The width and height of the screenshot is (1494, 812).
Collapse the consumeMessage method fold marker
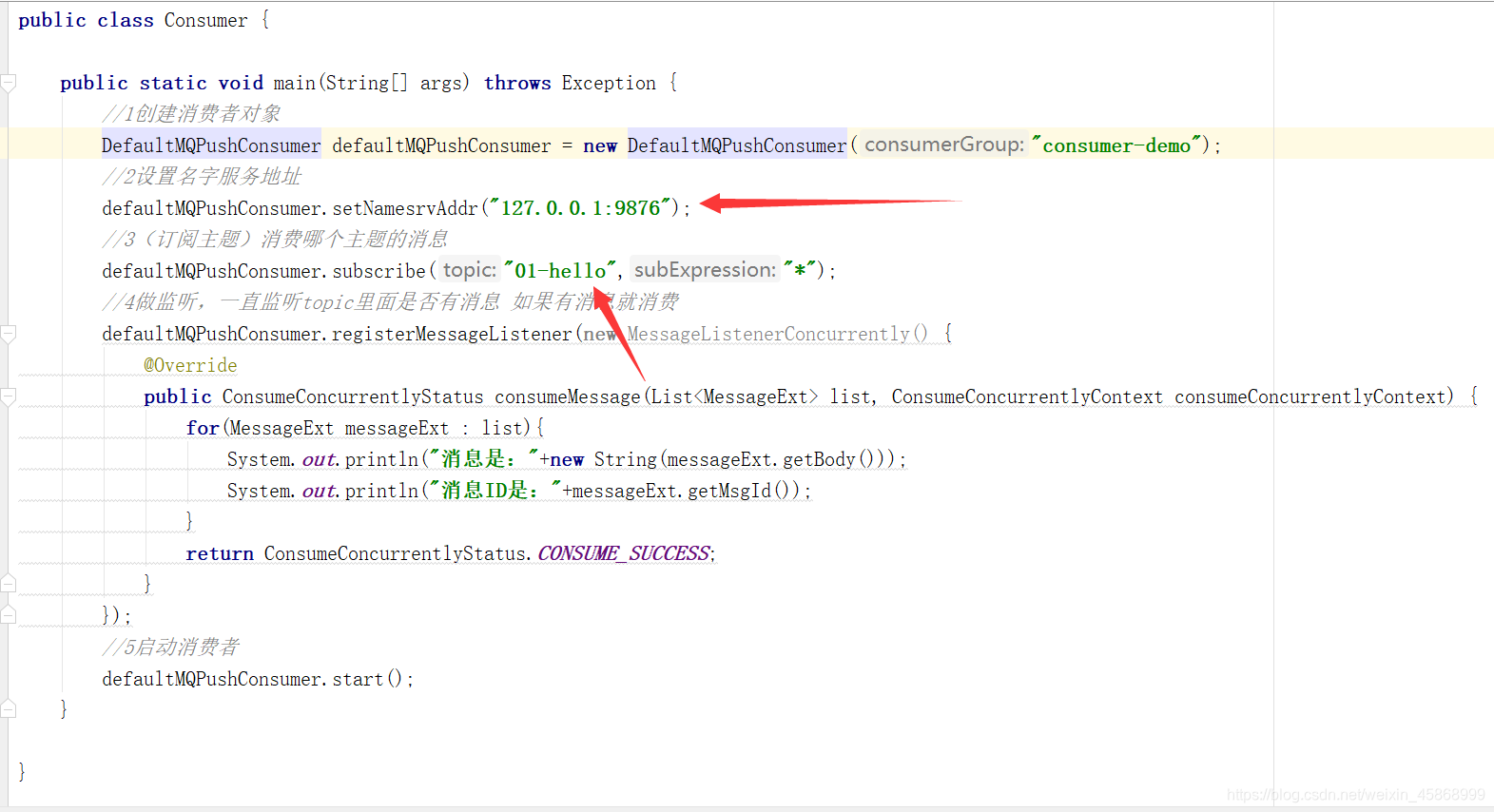pyautogui.click(x=9, y=397)
